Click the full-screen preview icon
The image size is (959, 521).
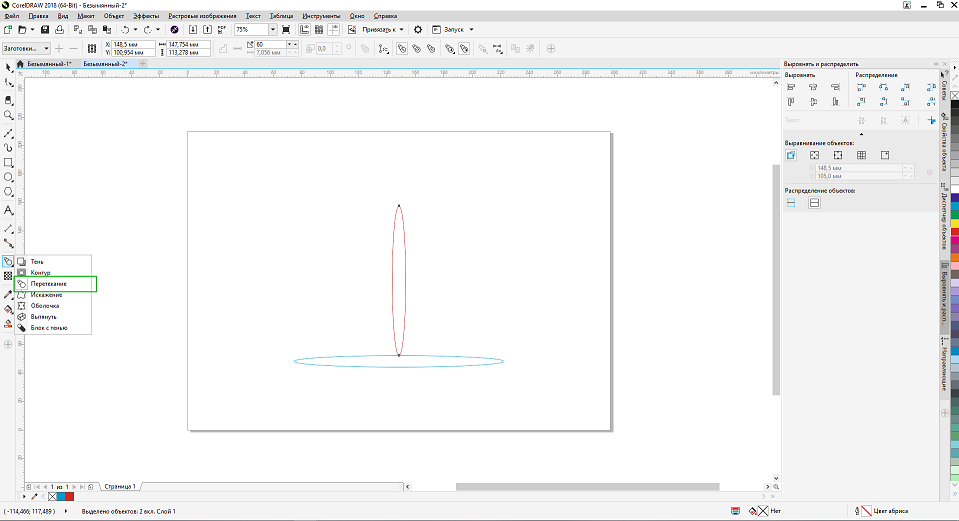(x=286, y=29)
